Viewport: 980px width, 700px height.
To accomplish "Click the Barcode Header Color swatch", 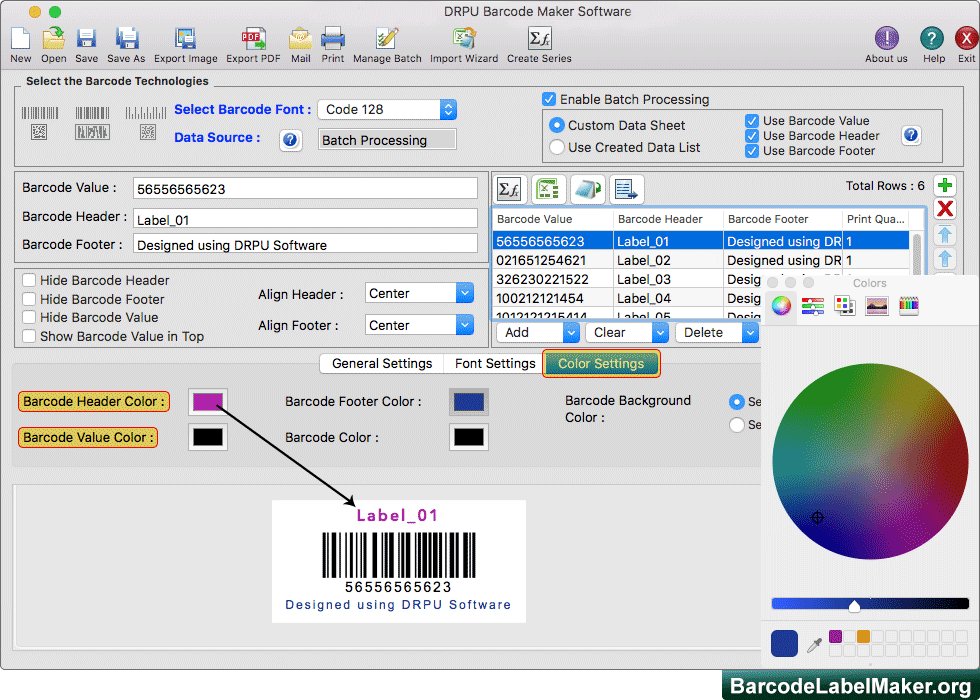I will pos(208,402).
